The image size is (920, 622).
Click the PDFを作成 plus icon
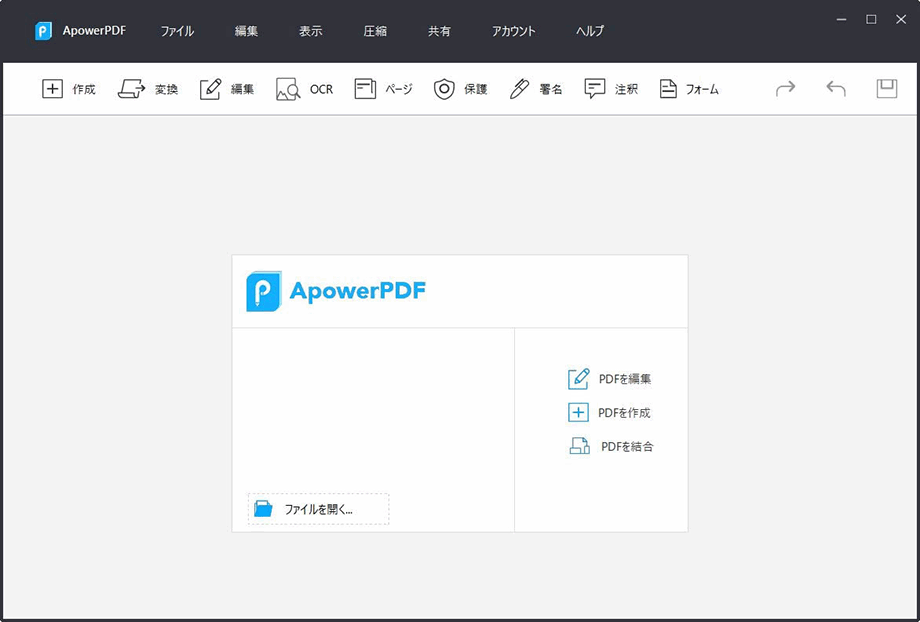click(578, 413)
